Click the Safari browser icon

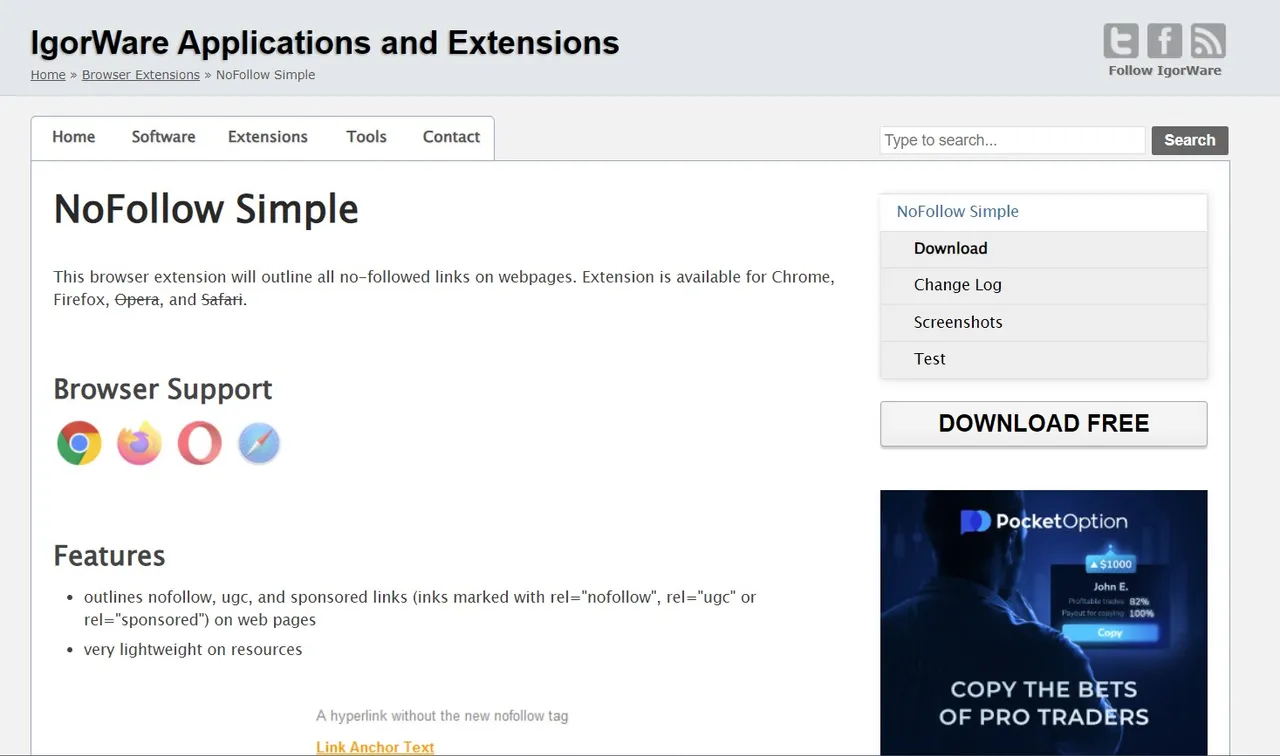pyautogui.click(x=259, y=443)
